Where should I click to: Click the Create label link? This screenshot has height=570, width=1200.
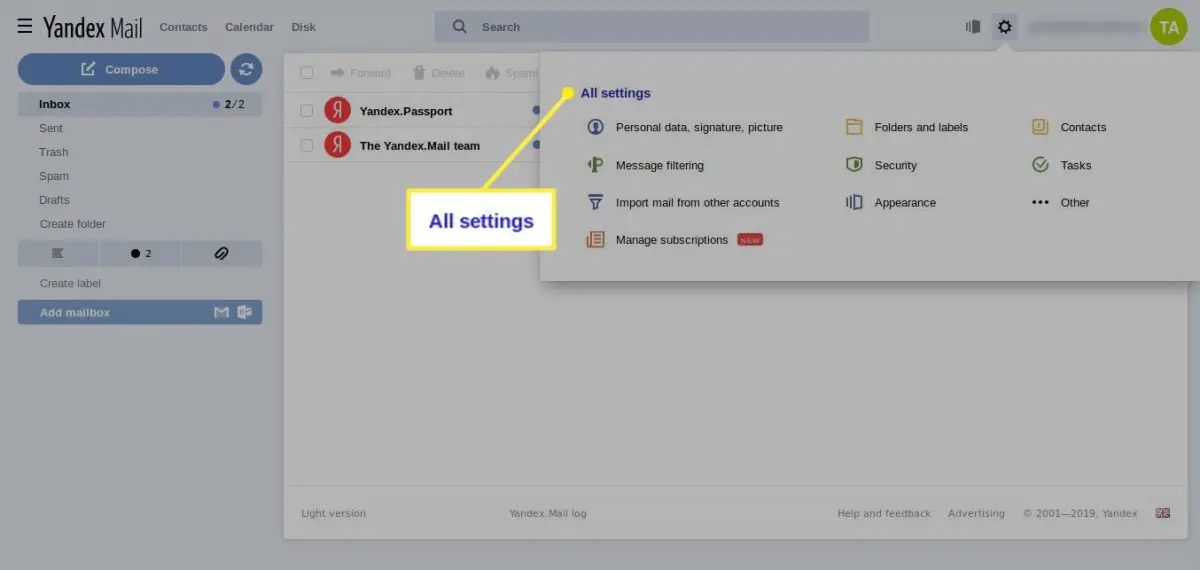point(70,283)
